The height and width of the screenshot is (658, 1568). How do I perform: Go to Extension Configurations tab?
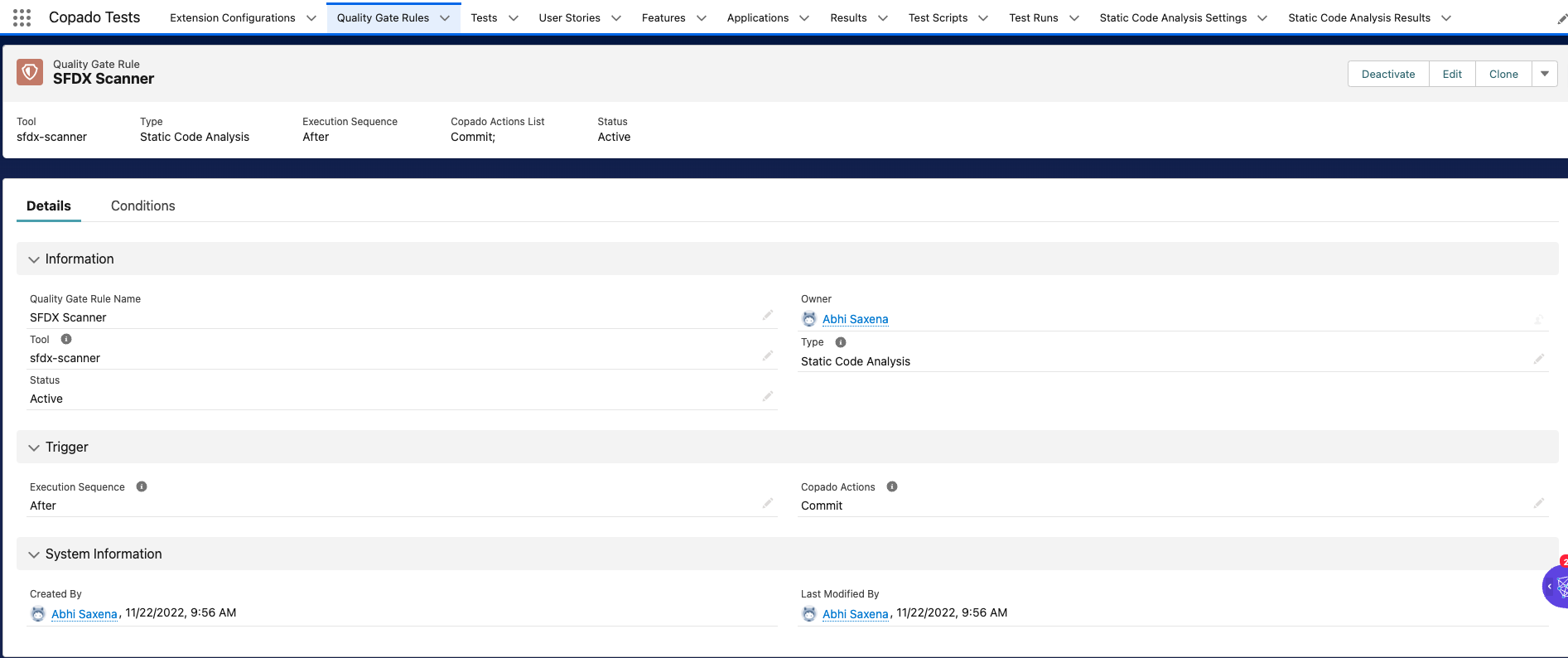click(x=233, y=18)
